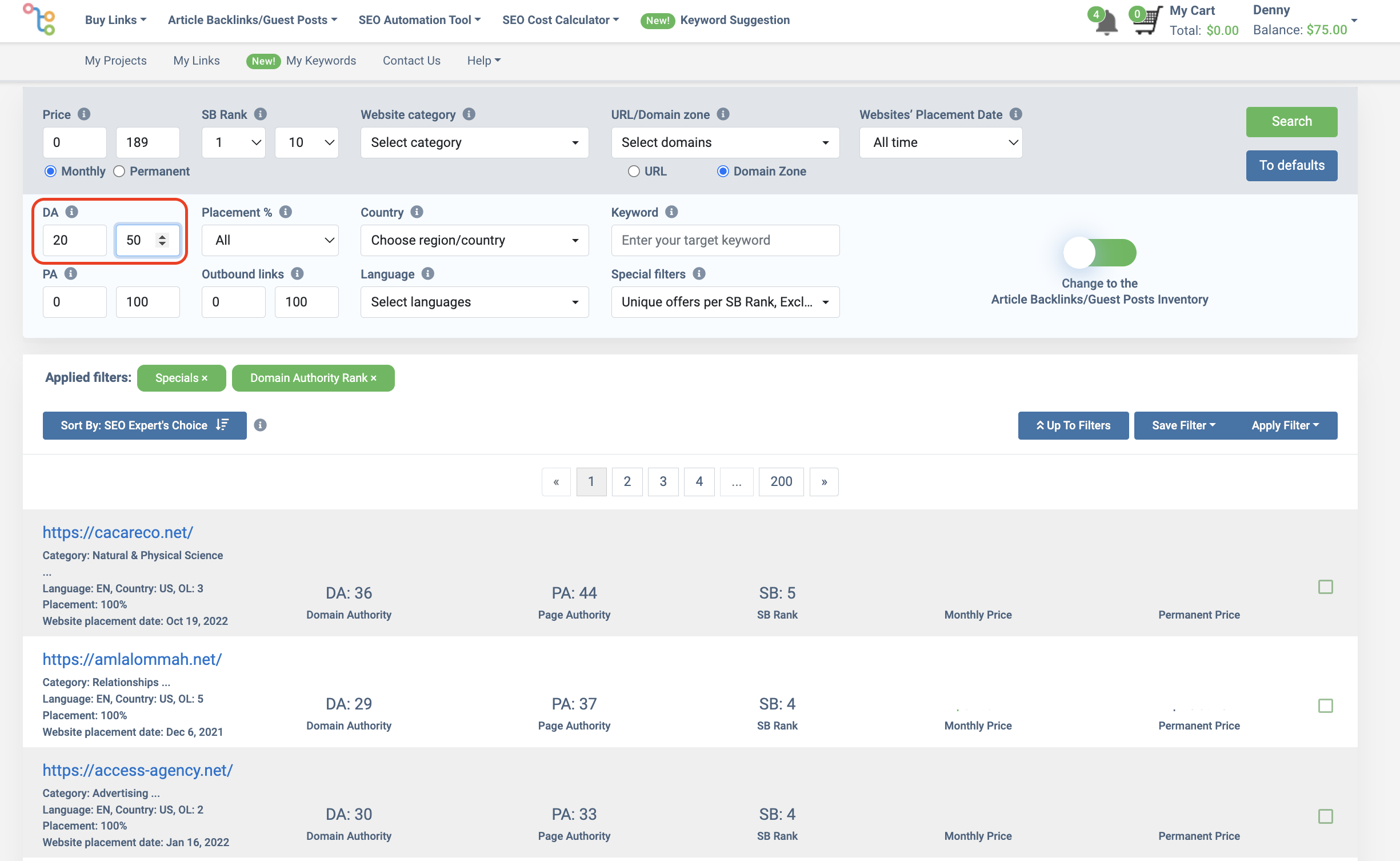1400x861 pixels.
Task: Select the Monthly price radio button
Action: click(50, 172)
